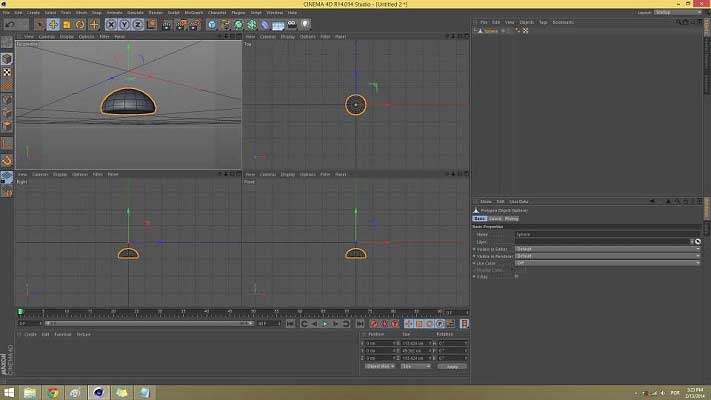Enable the X-Ray checkbox

point(517,276)
